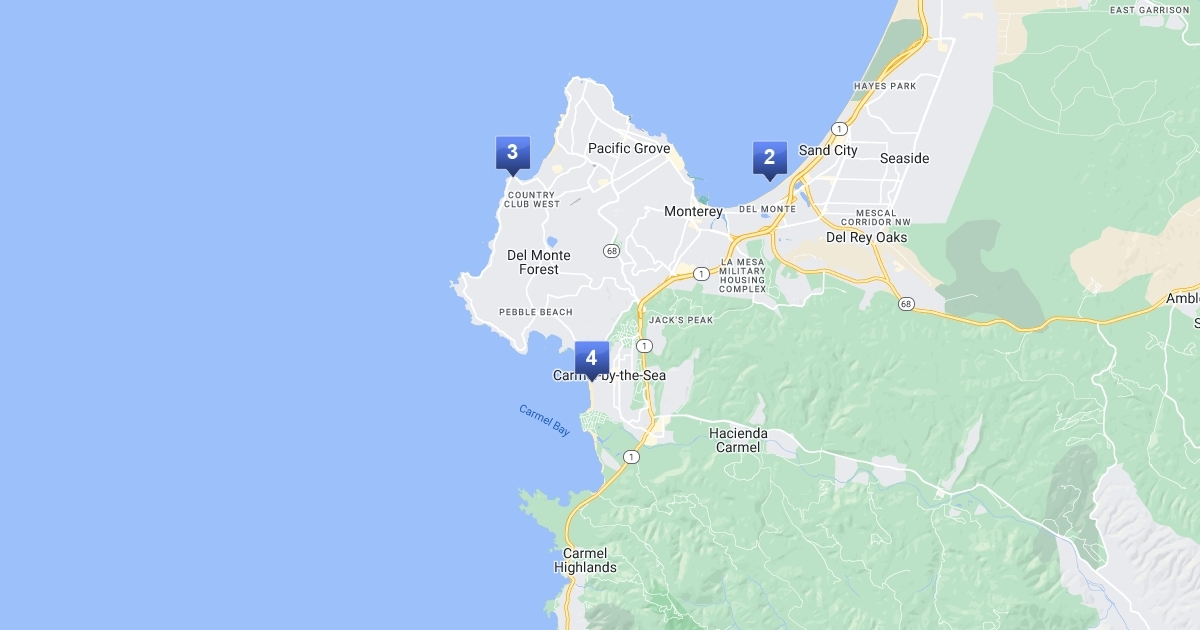This screenshot has width=1200, height=630.
Task: Click the Seaside city label
Action: point(904,158)
